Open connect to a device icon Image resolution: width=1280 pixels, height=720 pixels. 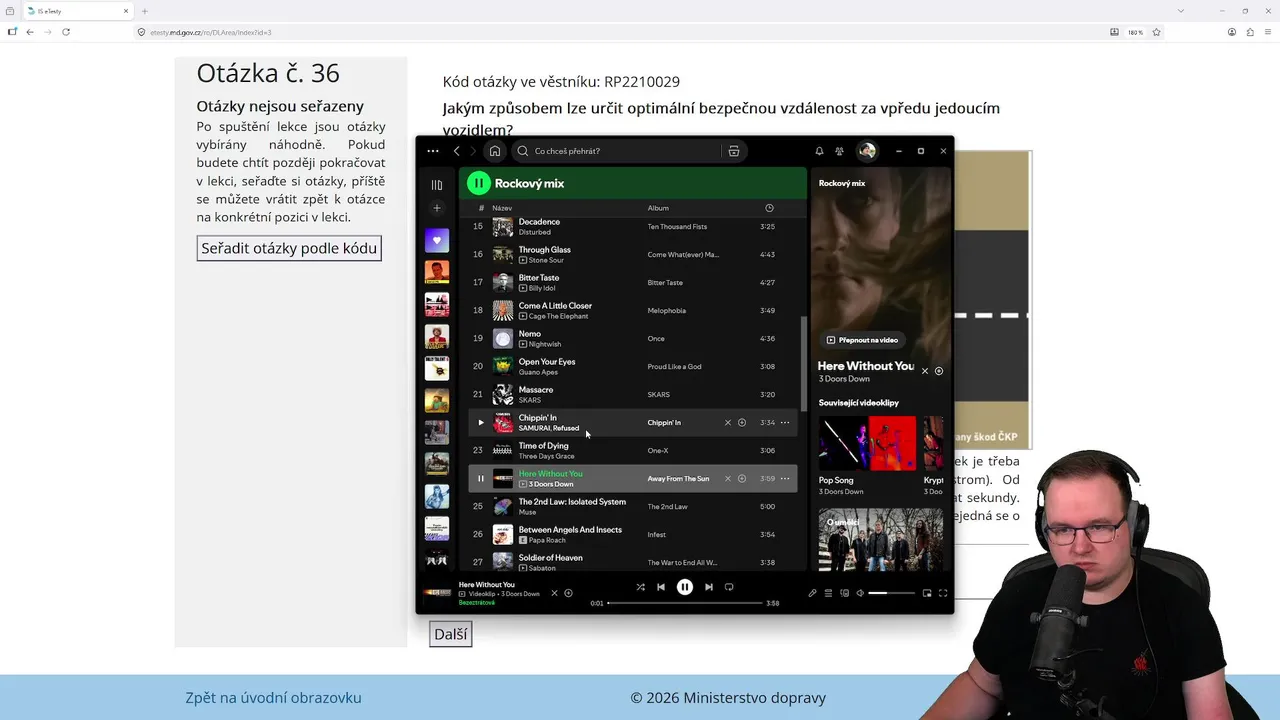(x=844, y=593)
